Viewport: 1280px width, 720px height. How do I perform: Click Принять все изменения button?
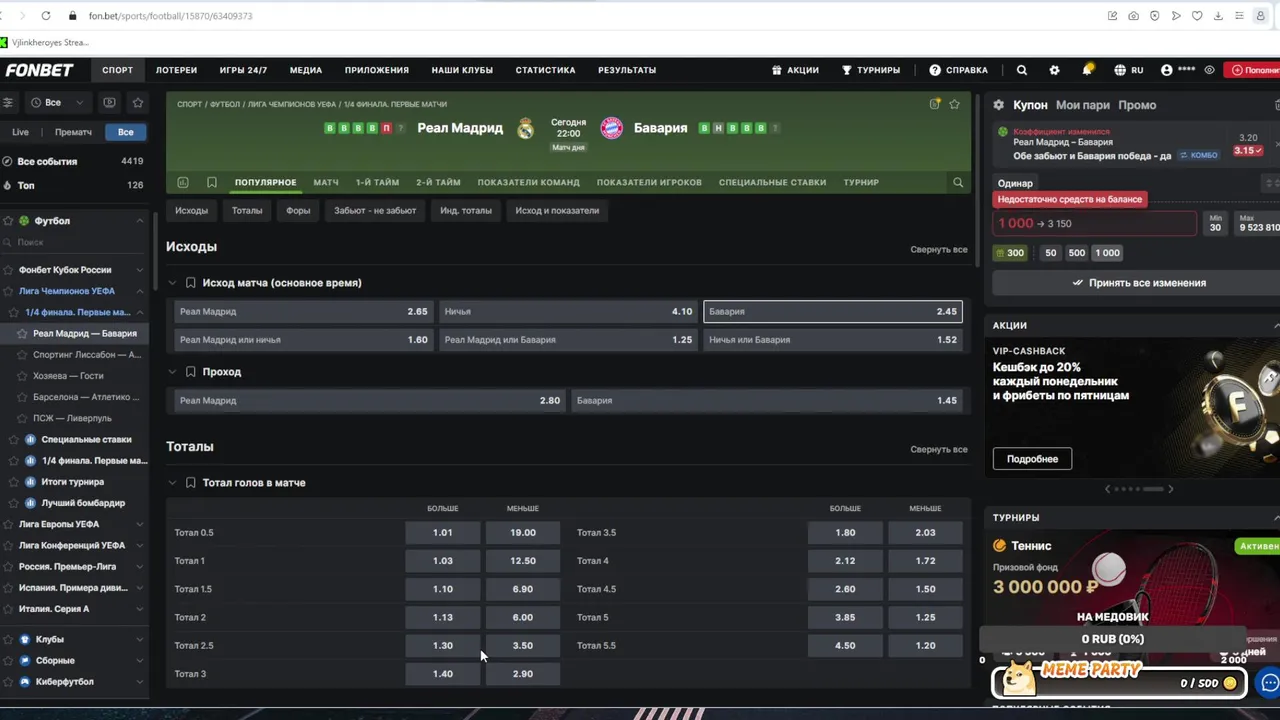tap(1138, 283)
